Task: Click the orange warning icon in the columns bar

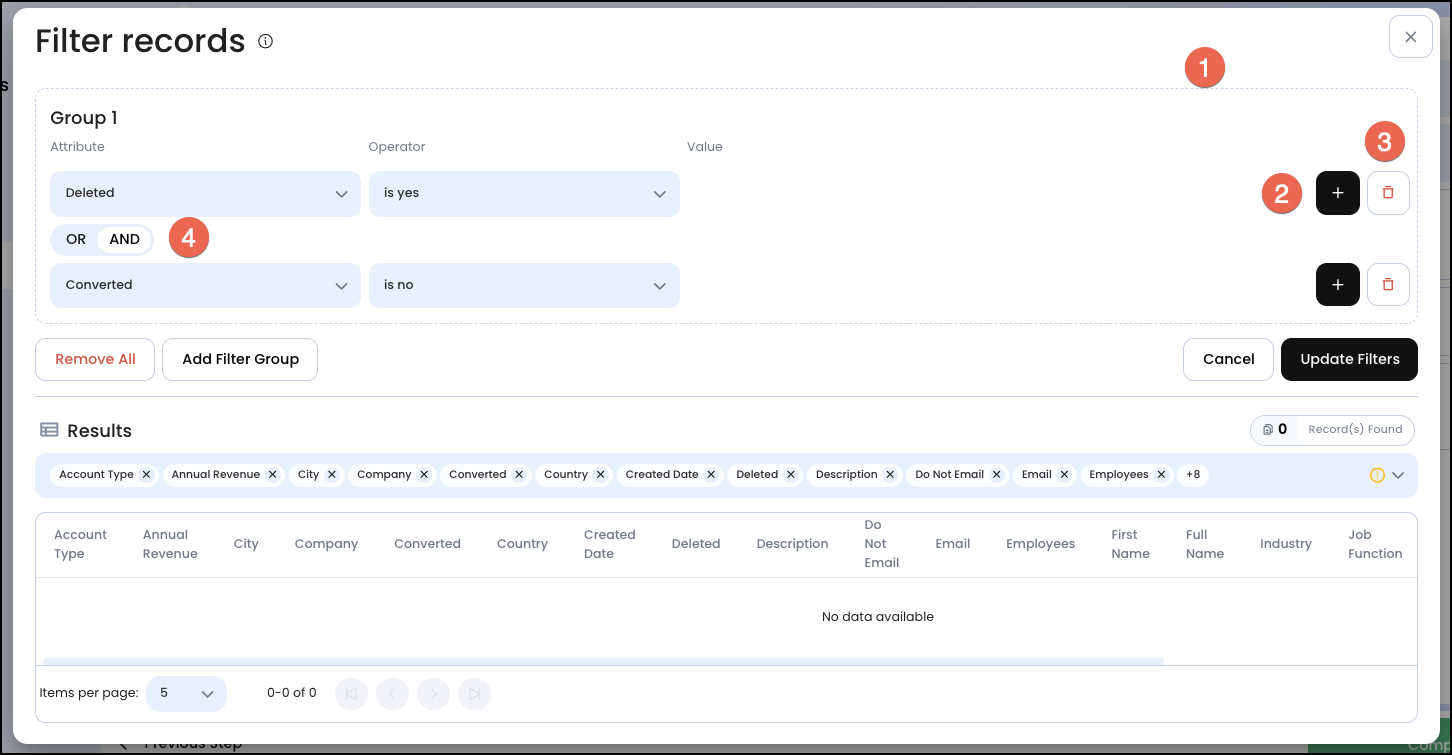Action: 1377,475
